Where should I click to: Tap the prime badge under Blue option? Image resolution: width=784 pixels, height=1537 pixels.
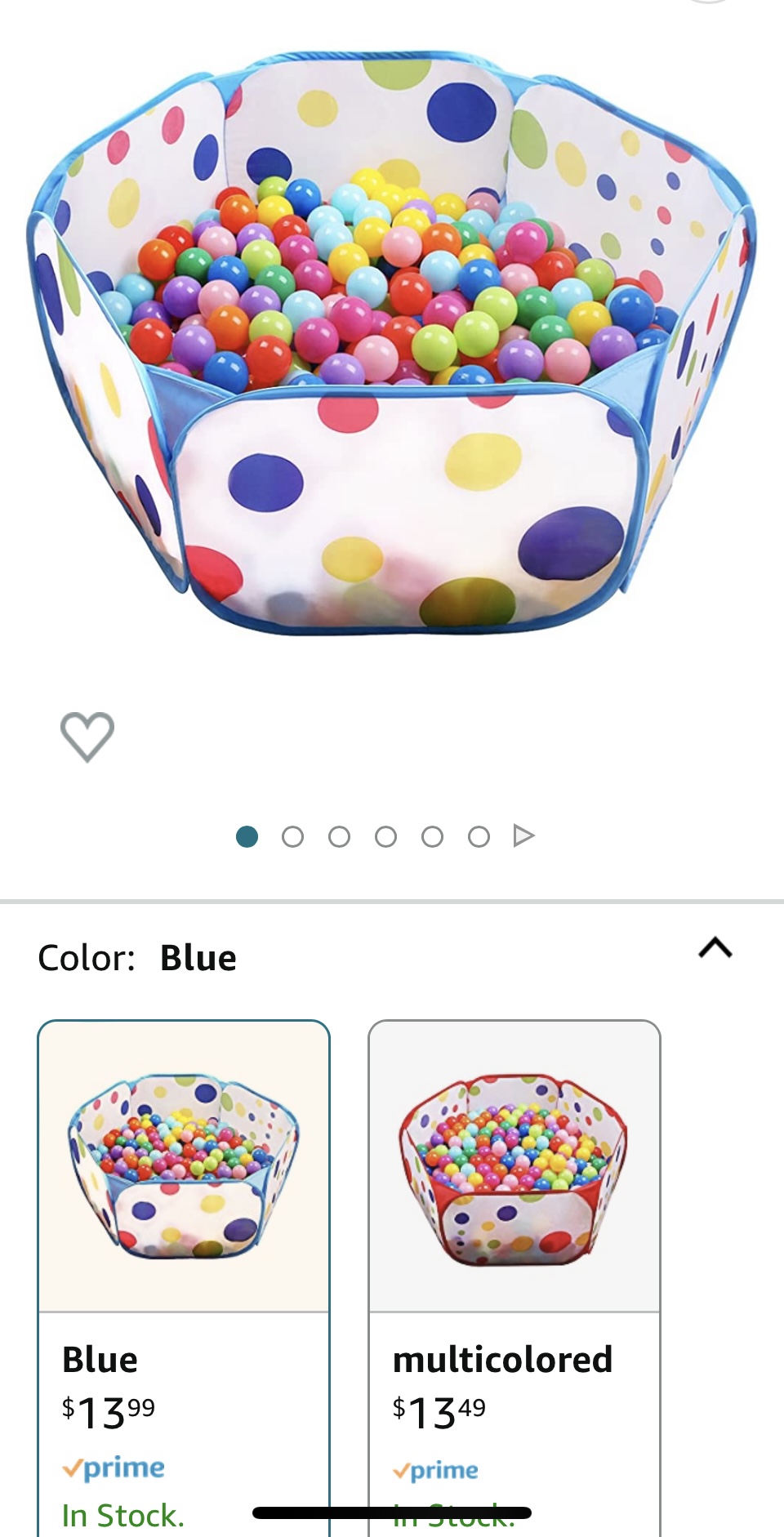tap(114, 1468)
